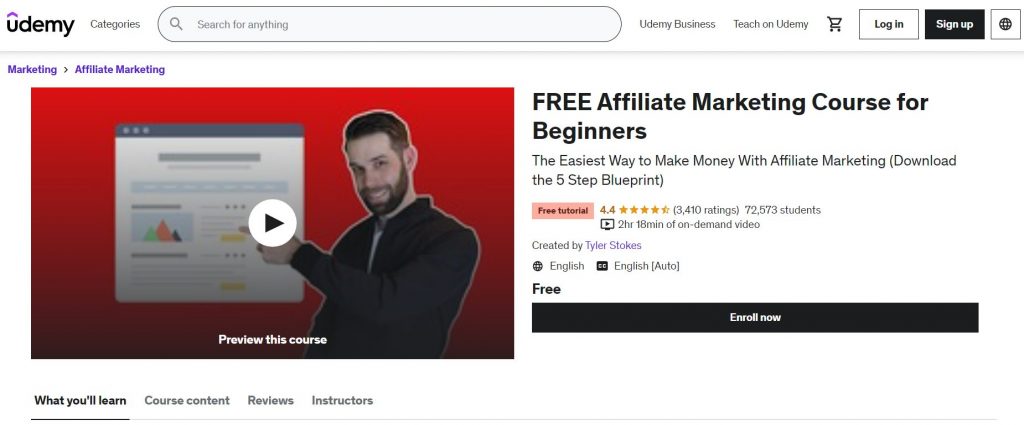Click the search magnifier icon
The width and height of the screenshot is (1024, 425).
[176, 24]
